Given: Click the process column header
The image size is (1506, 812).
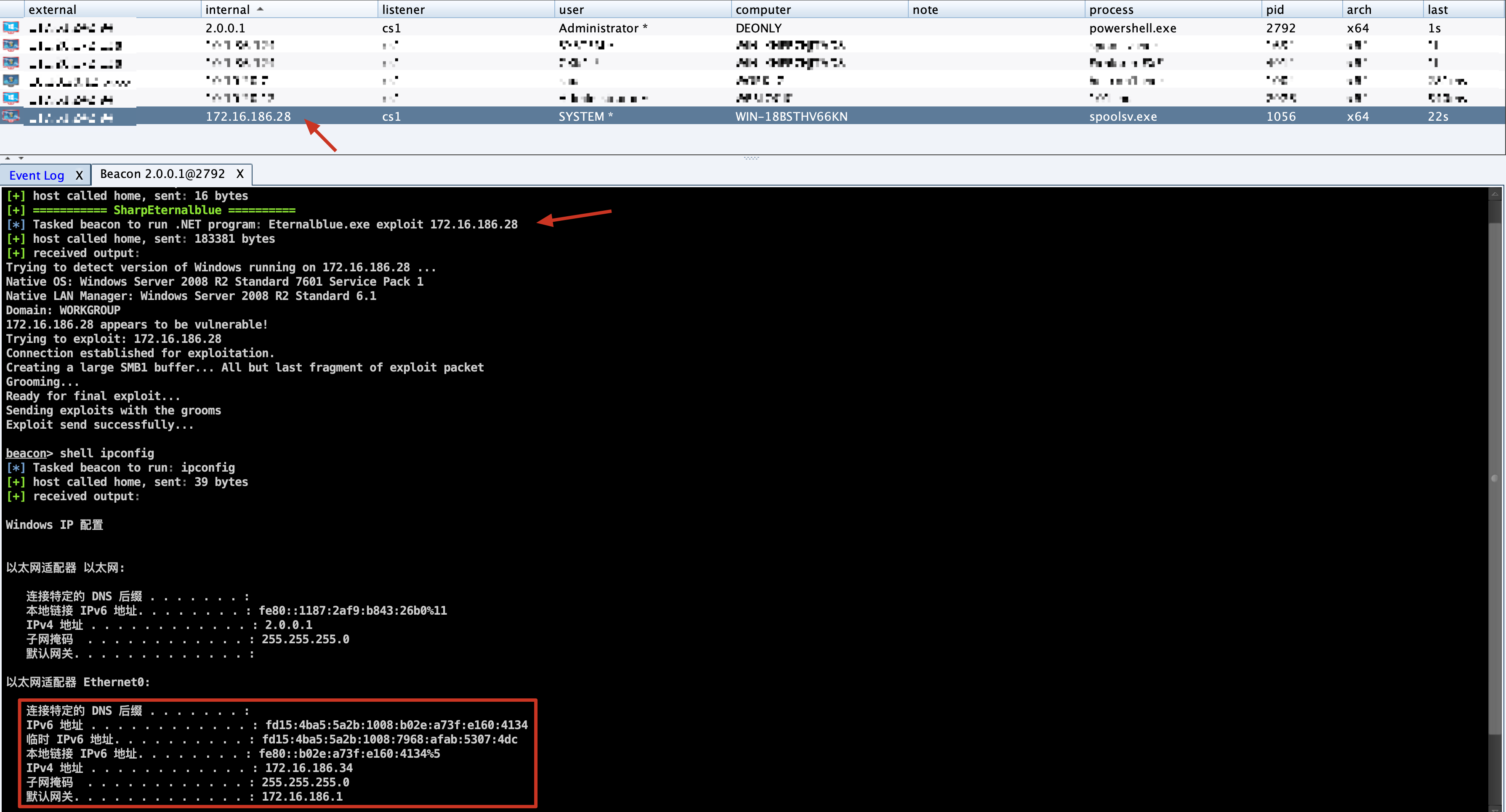Looking at the screenshot, I should click(1173, 9).
